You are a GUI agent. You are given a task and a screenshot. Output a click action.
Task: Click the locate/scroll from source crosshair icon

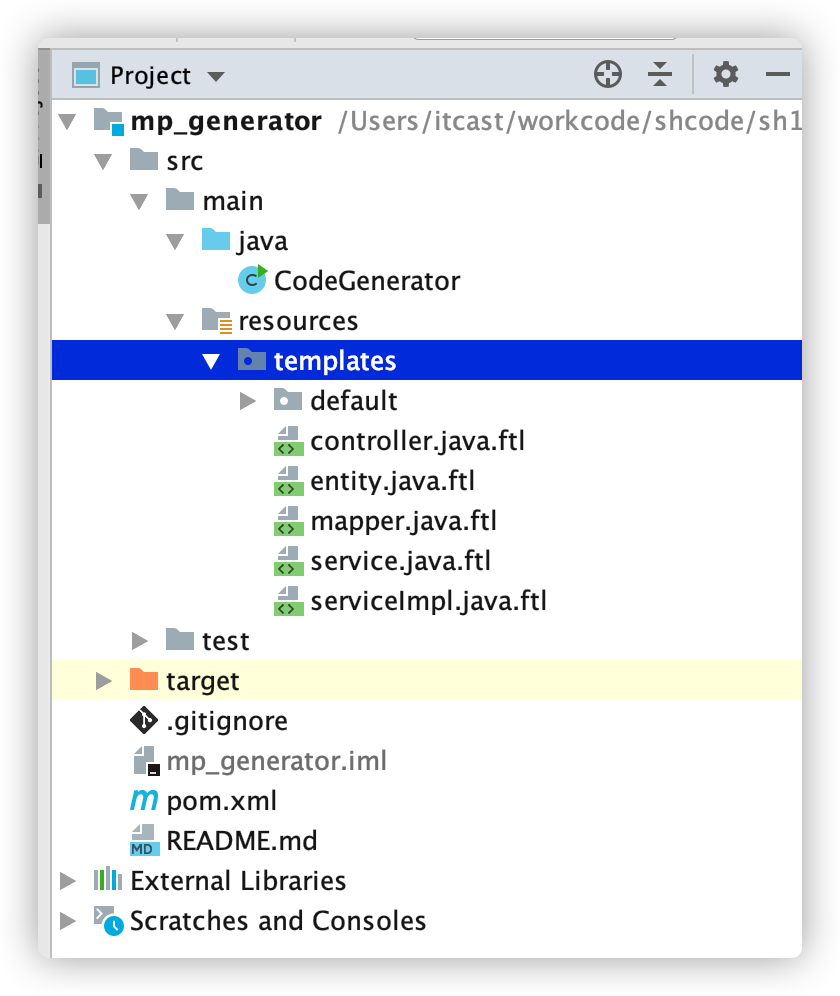point(608,75)
